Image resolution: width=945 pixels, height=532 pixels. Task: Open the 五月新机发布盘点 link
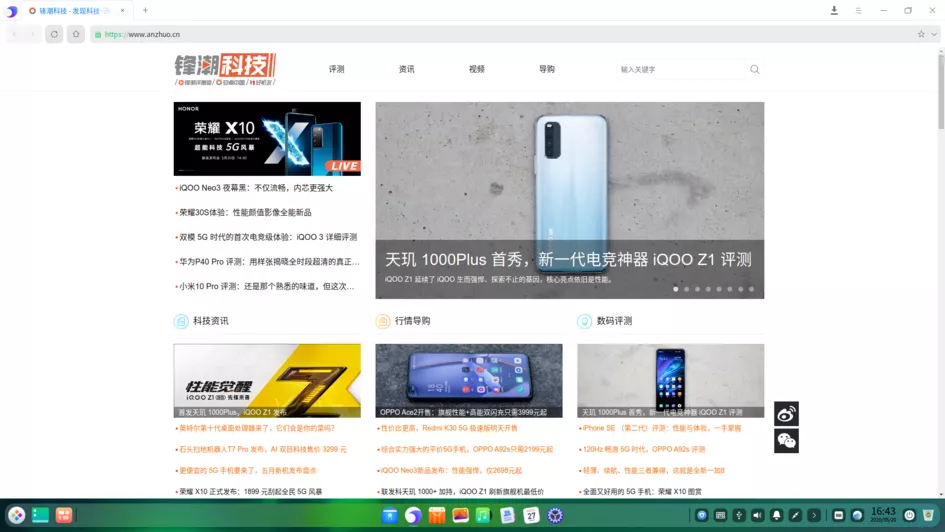(247, 471)
